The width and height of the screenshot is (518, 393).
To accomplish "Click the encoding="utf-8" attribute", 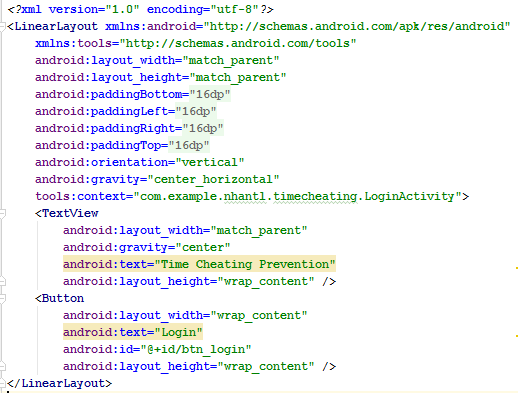I will coord(203,9).
